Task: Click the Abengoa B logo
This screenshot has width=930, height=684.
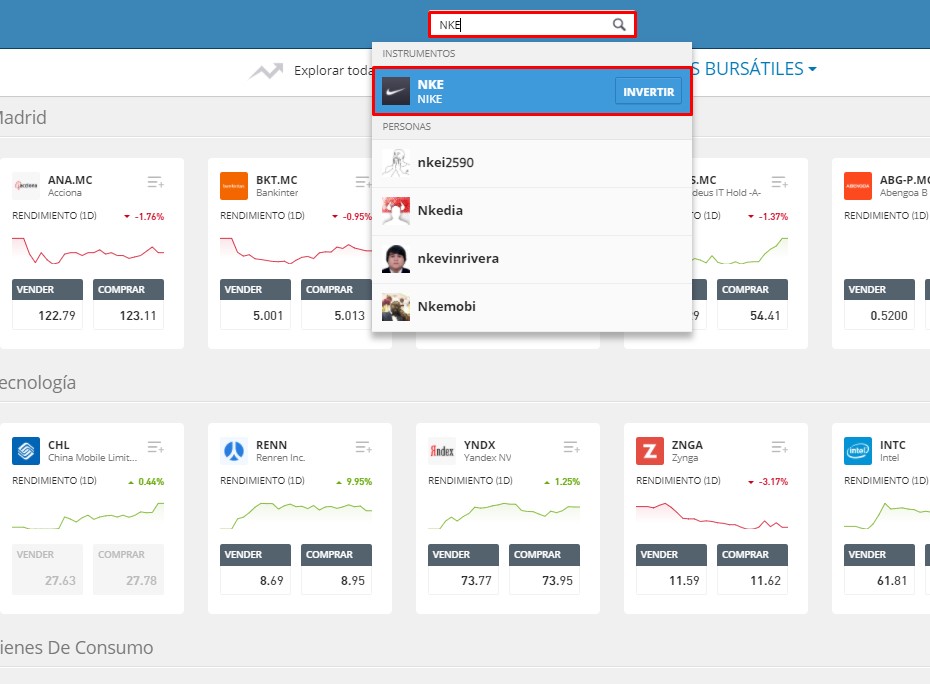Action: click(858, 186)
